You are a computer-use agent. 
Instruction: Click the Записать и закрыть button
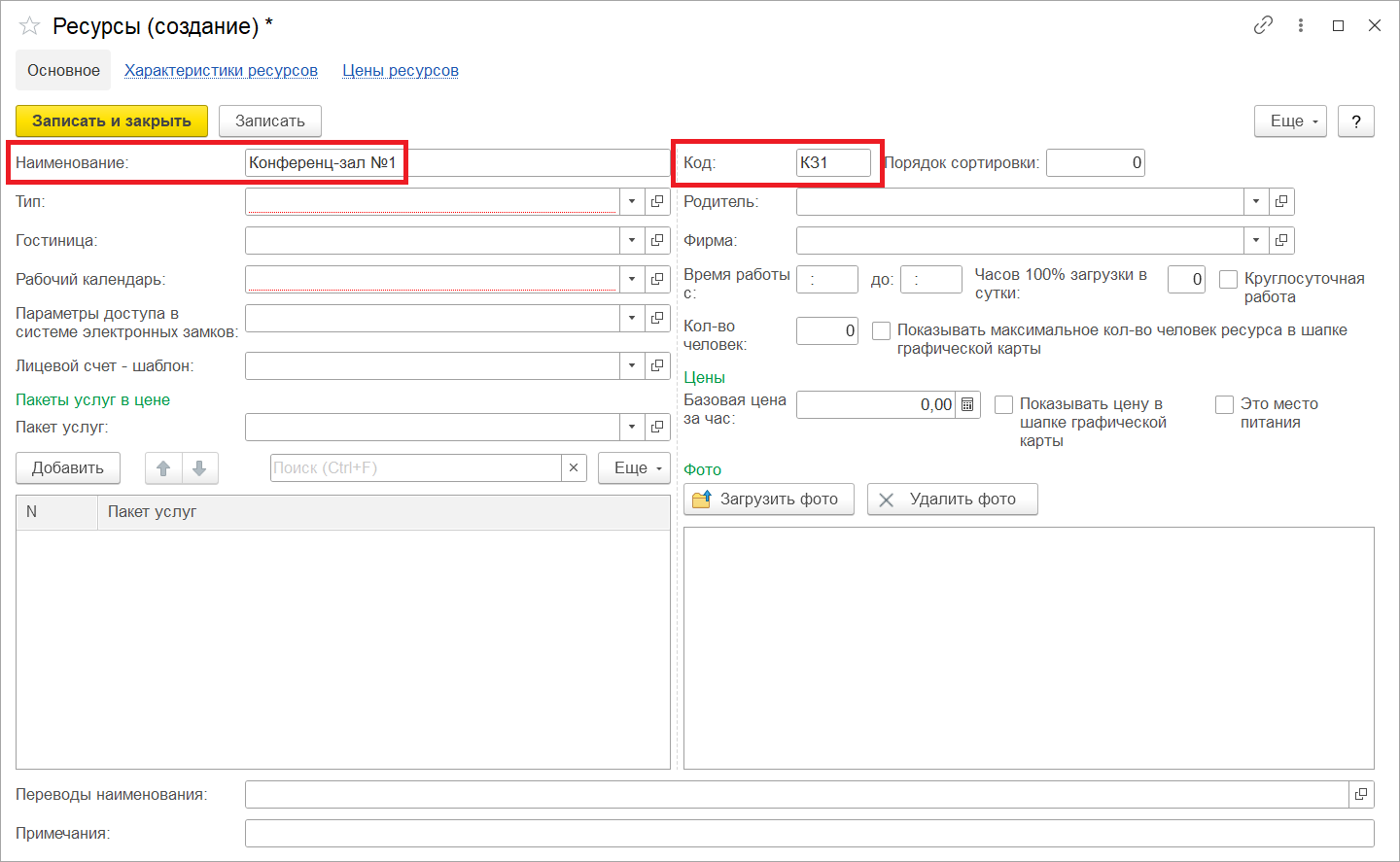112,121
